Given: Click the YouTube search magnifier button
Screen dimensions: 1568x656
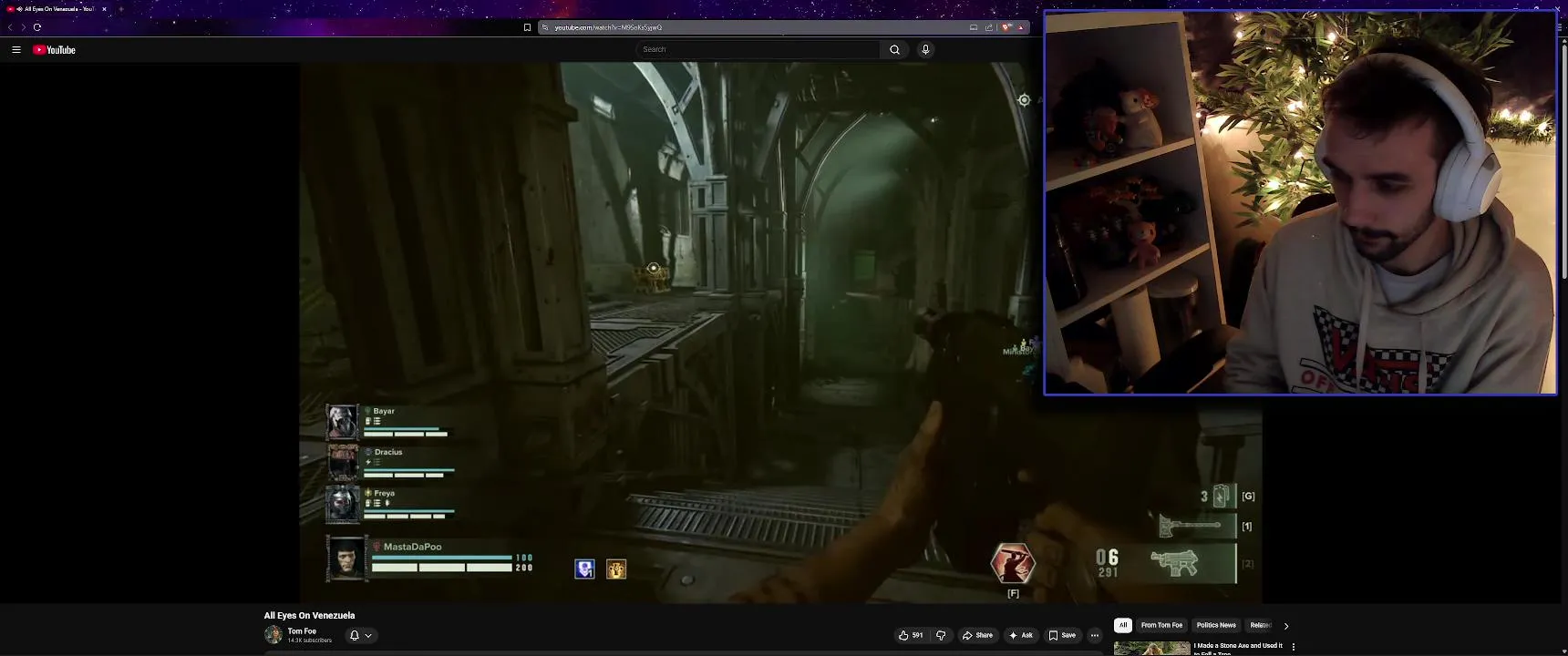Looking at the screenshot, I should 894,49.
